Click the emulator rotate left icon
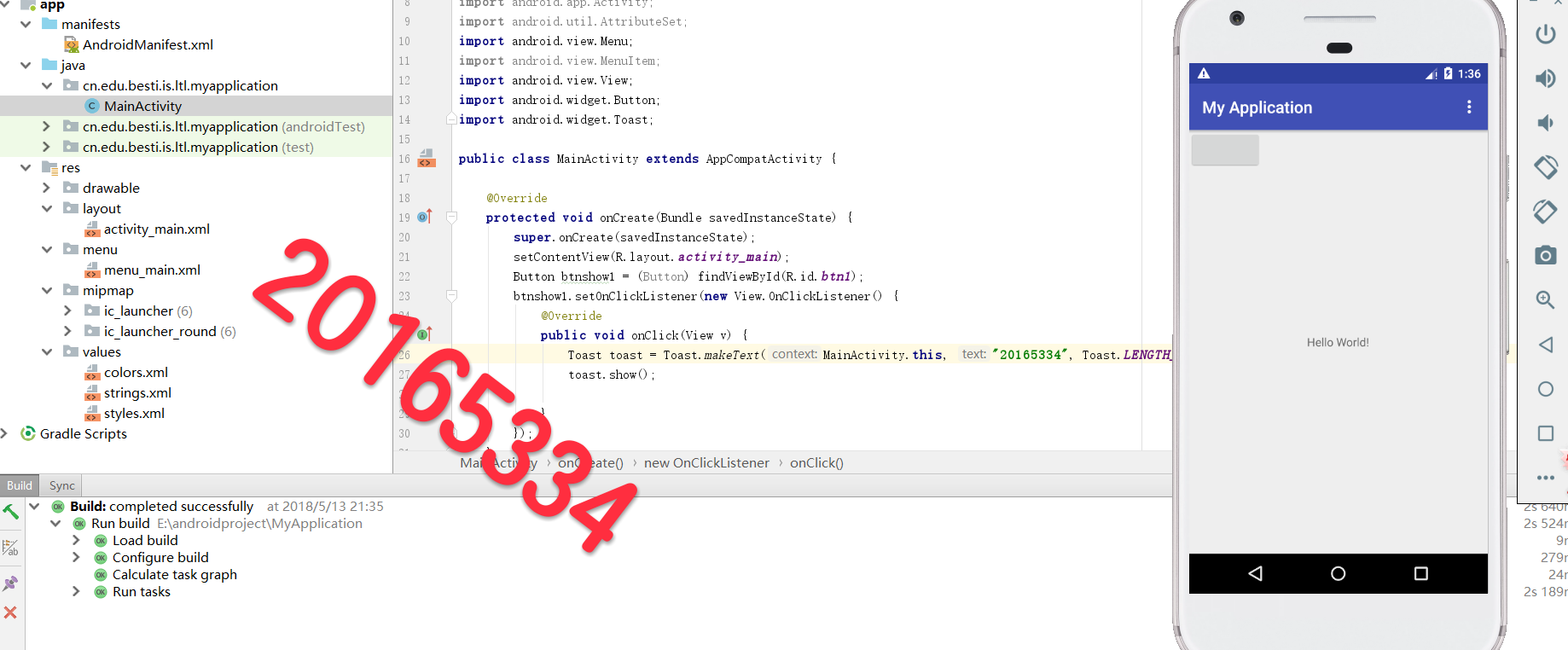Screen dimensions: 1568x650 pyautogui.click(x=1545, y=167)
